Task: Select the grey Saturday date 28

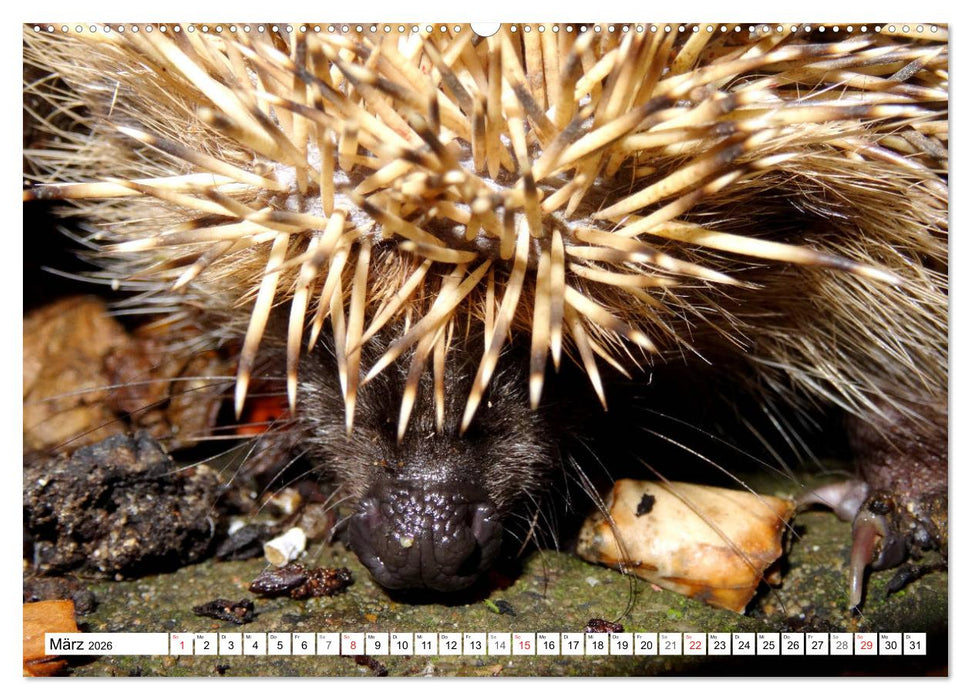Action: tap(841, 644)
